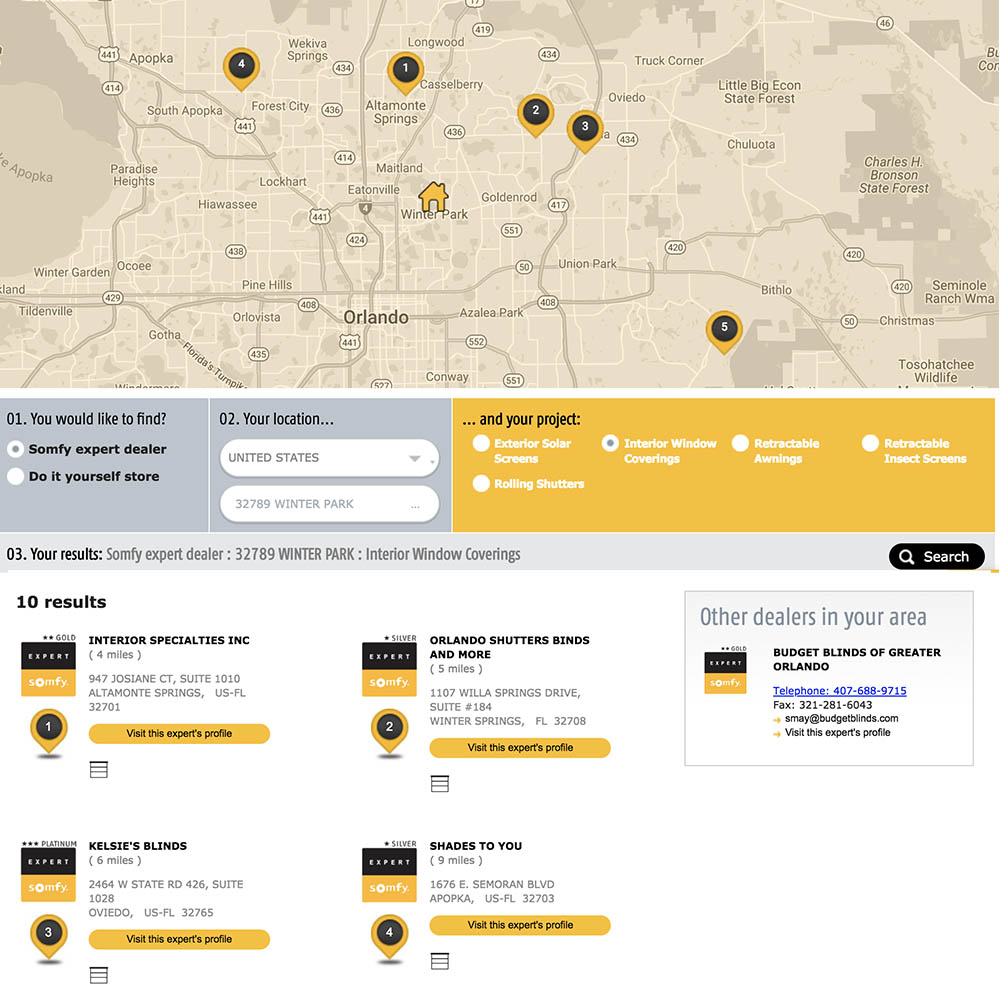Click map marker number 3 near Oviedo
Screen dimensions: 1000x1000
click(585, 131)
